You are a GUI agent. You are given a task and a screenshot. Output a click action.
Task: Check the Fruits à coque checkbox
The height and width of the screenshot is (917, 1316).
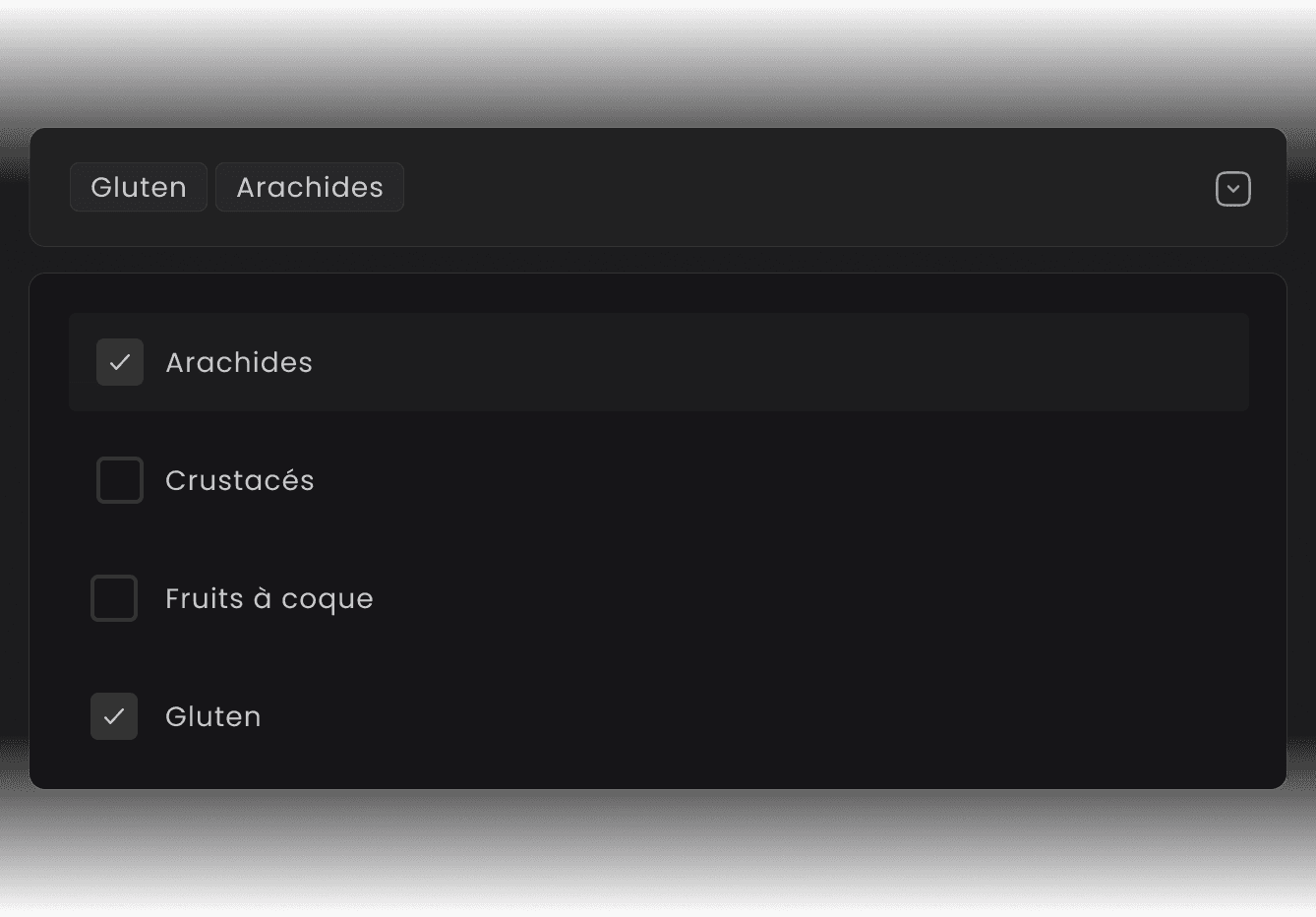point(114,598)
